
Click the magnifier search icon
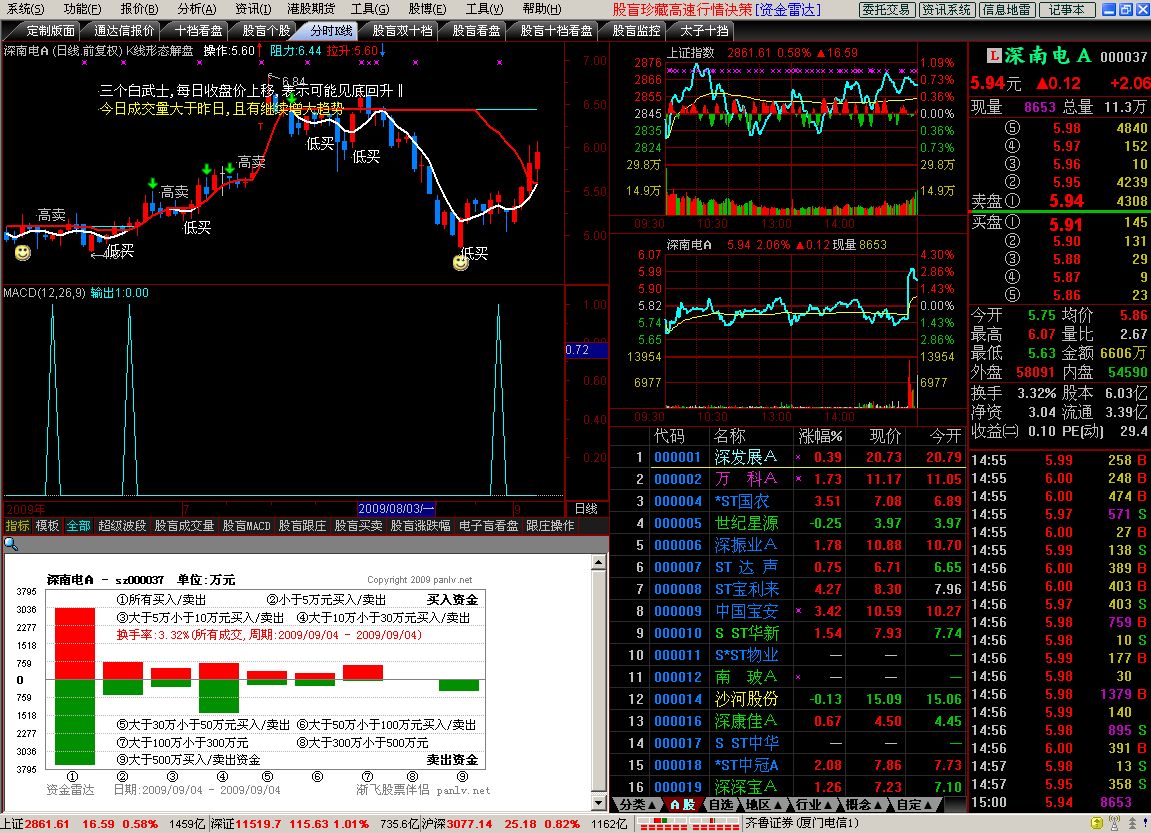(x=10, y=544)
